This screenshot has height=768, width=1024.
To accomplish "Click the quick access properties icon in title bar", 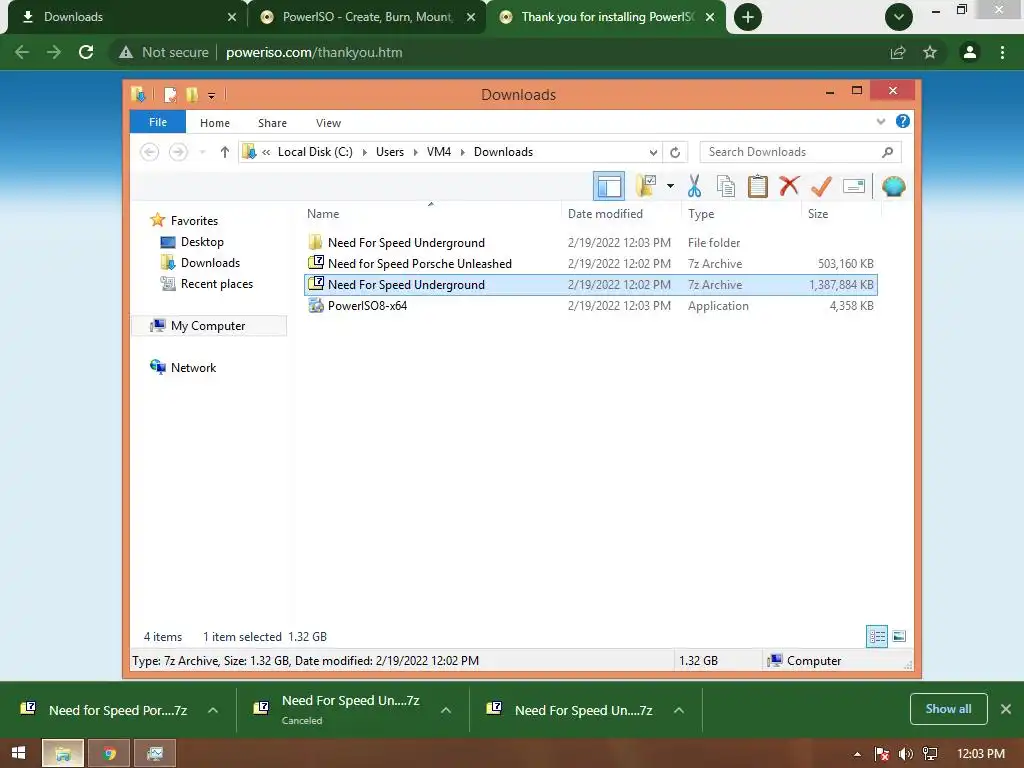I will (170, 95).
